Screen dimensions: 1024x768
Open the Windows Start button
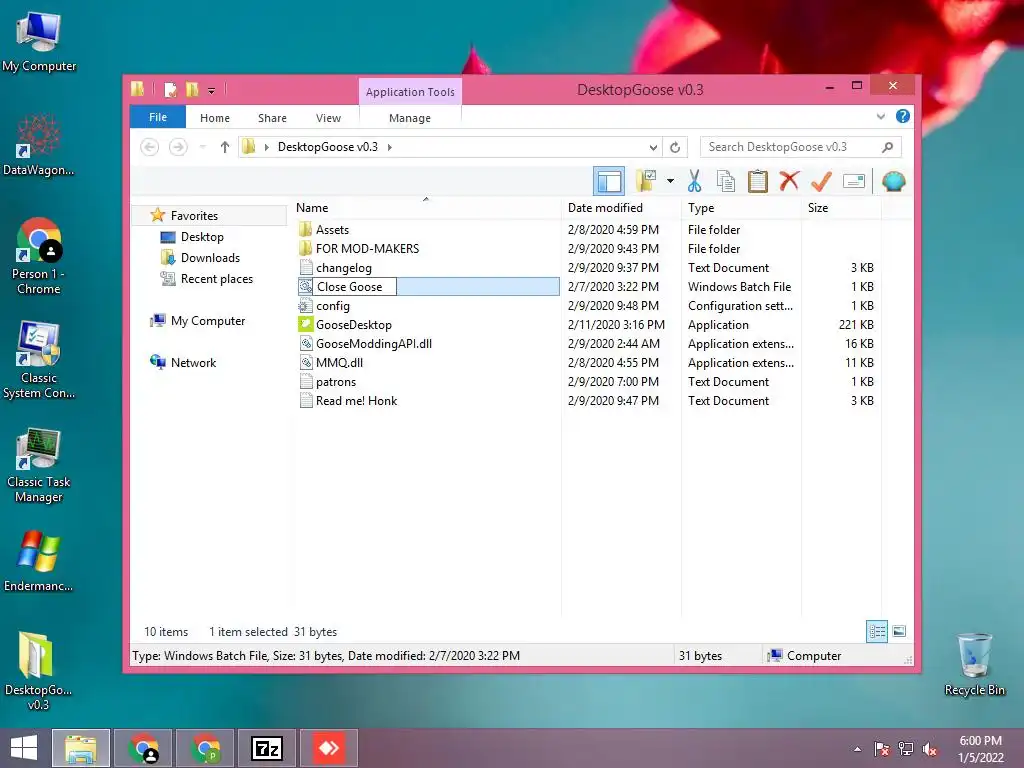pos(24,748)
